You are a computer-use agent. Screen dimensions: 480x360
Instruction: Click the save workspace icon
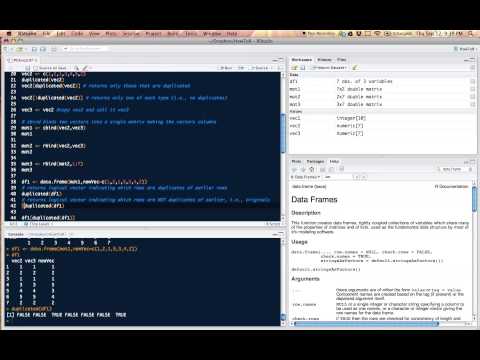point(303,68)
